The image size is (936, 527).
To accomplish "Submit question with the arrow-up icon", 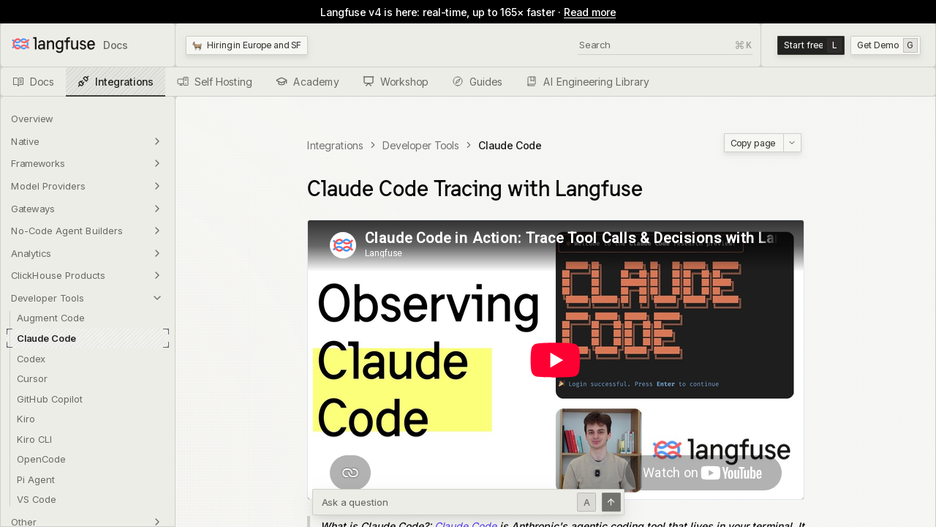I will tap(611, 503).
